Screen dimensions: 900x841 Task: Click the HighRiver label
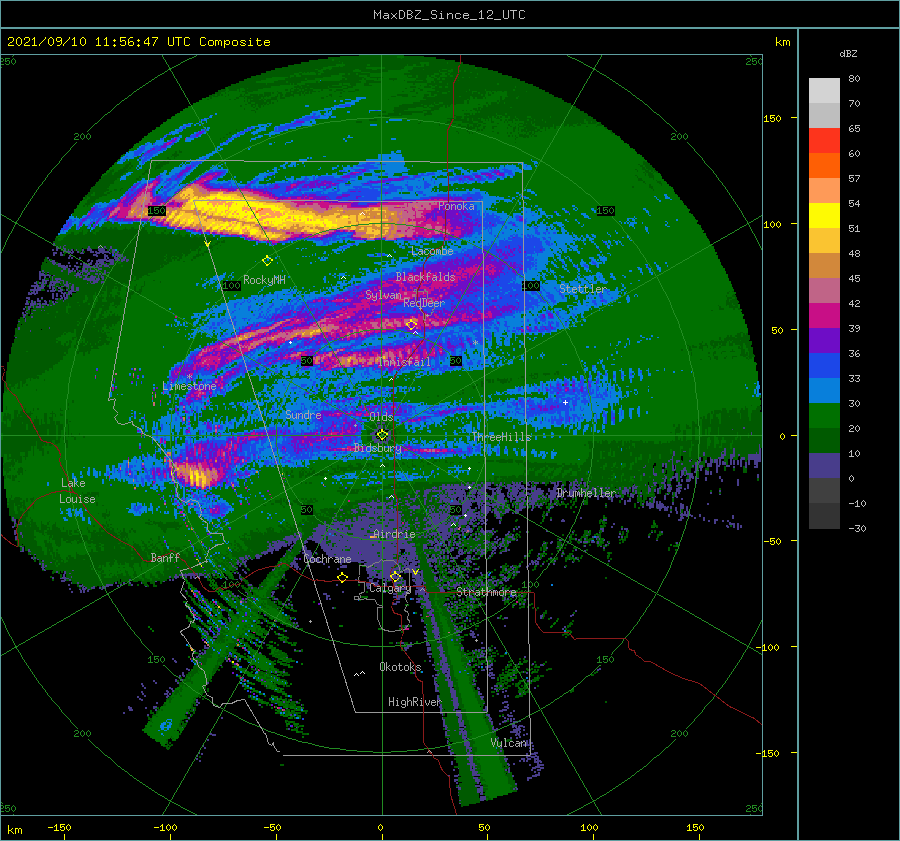415,702
